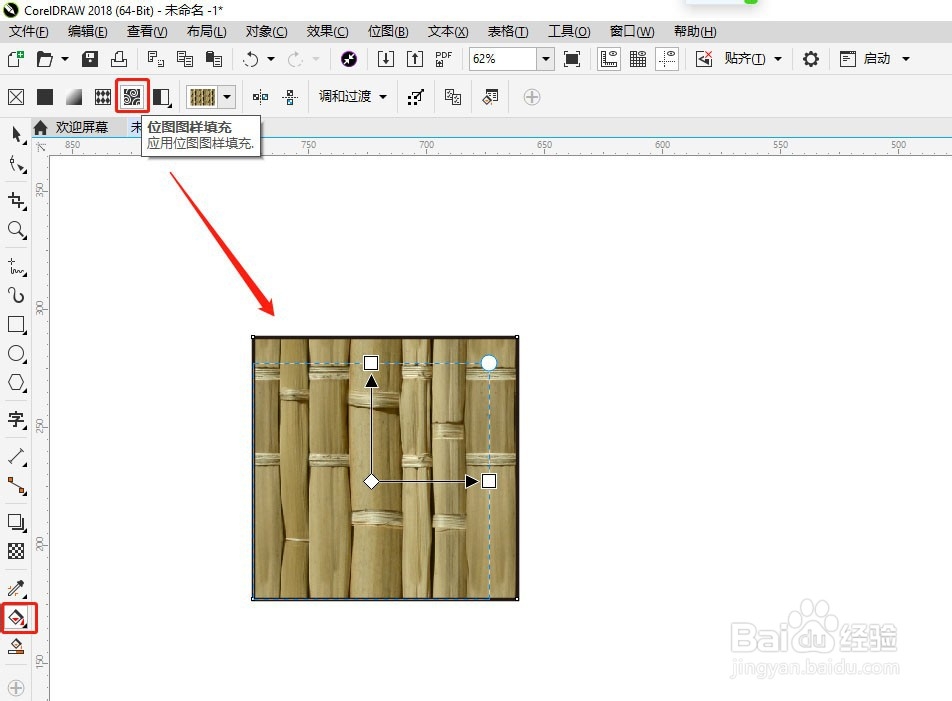The height and width of the screenshot is (701, 952).
Task: Expand the undo history dropdown
Action: [x=271, y=59]
